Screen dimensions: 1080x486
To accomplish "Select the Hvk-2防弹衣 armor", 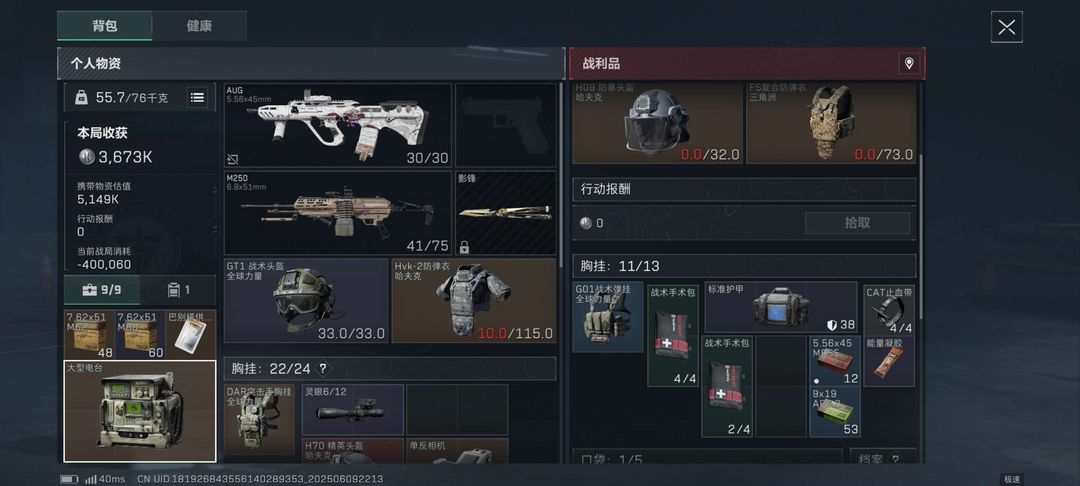I will tap(474, 300).
